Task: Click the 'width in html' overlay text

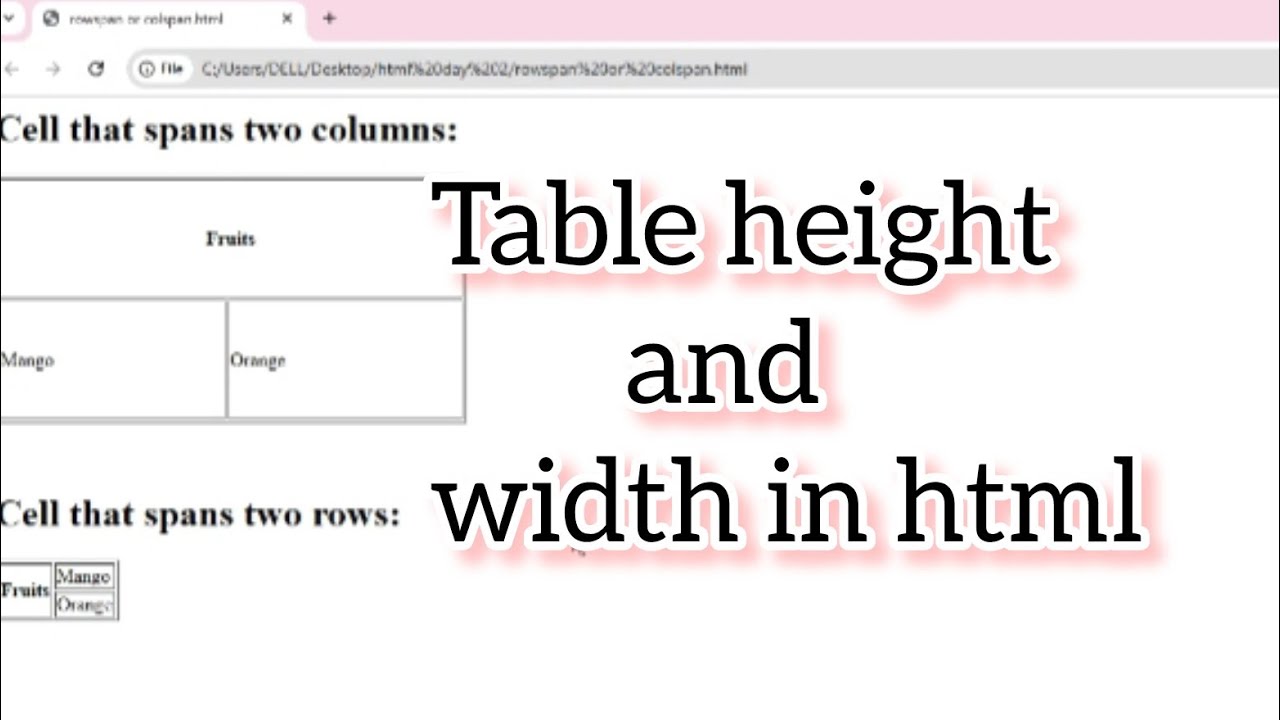Action: (790, 500)
